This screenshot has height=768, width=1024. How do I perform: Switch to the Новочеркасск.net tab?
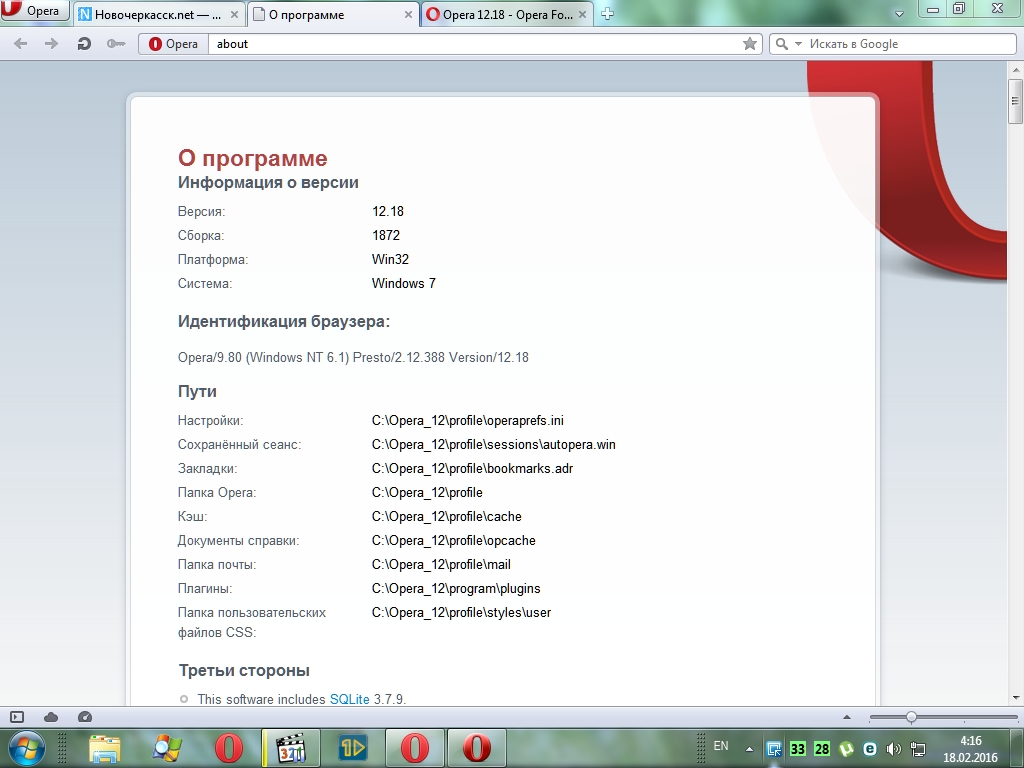(159, 14)
